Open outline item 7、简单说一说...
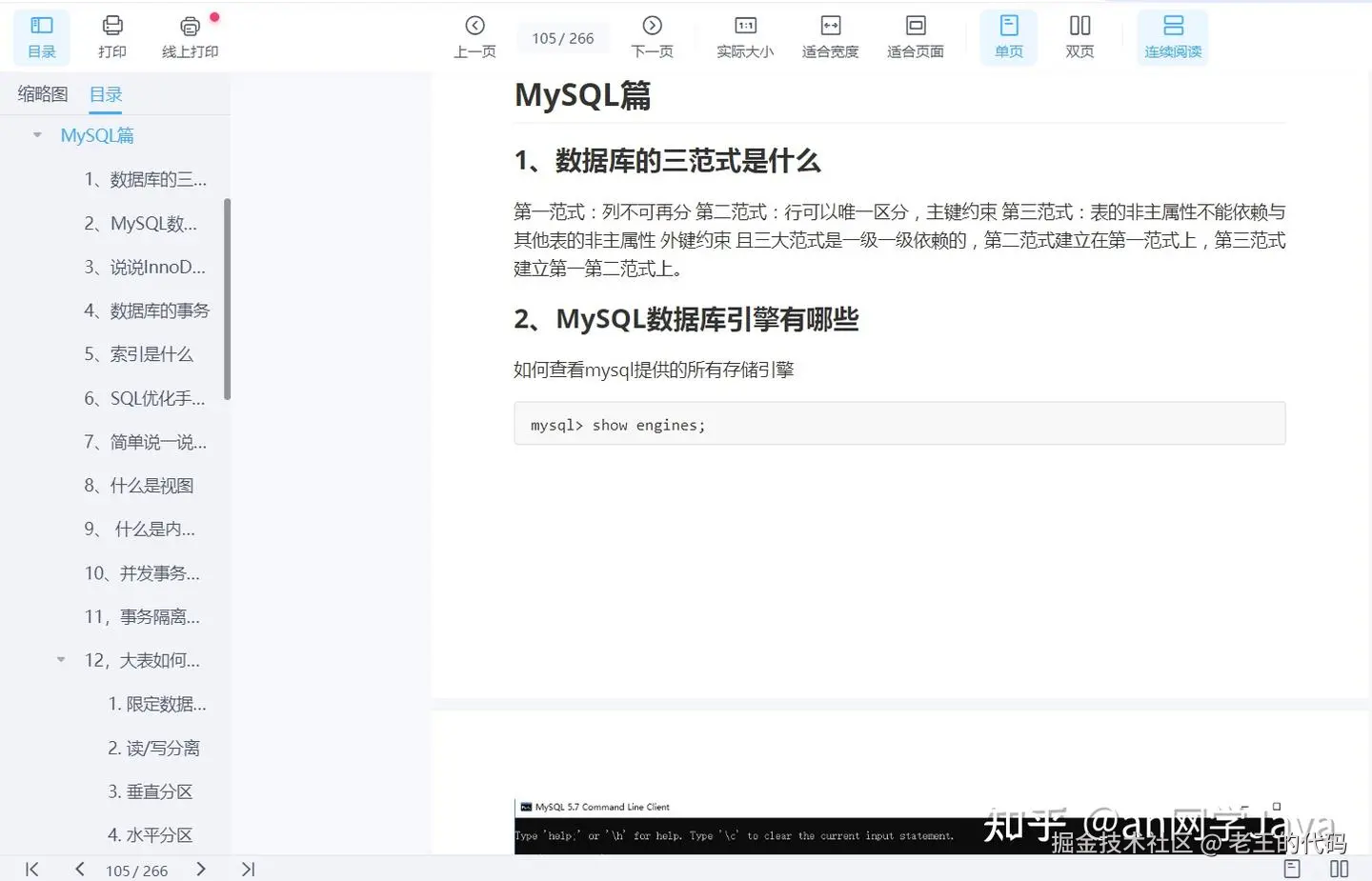 click(x=145, y=442)
